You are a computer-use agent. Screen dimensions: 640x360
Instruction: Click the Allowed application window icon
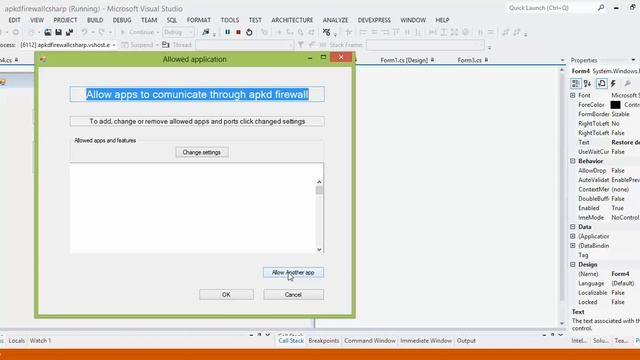pos(43,60)
